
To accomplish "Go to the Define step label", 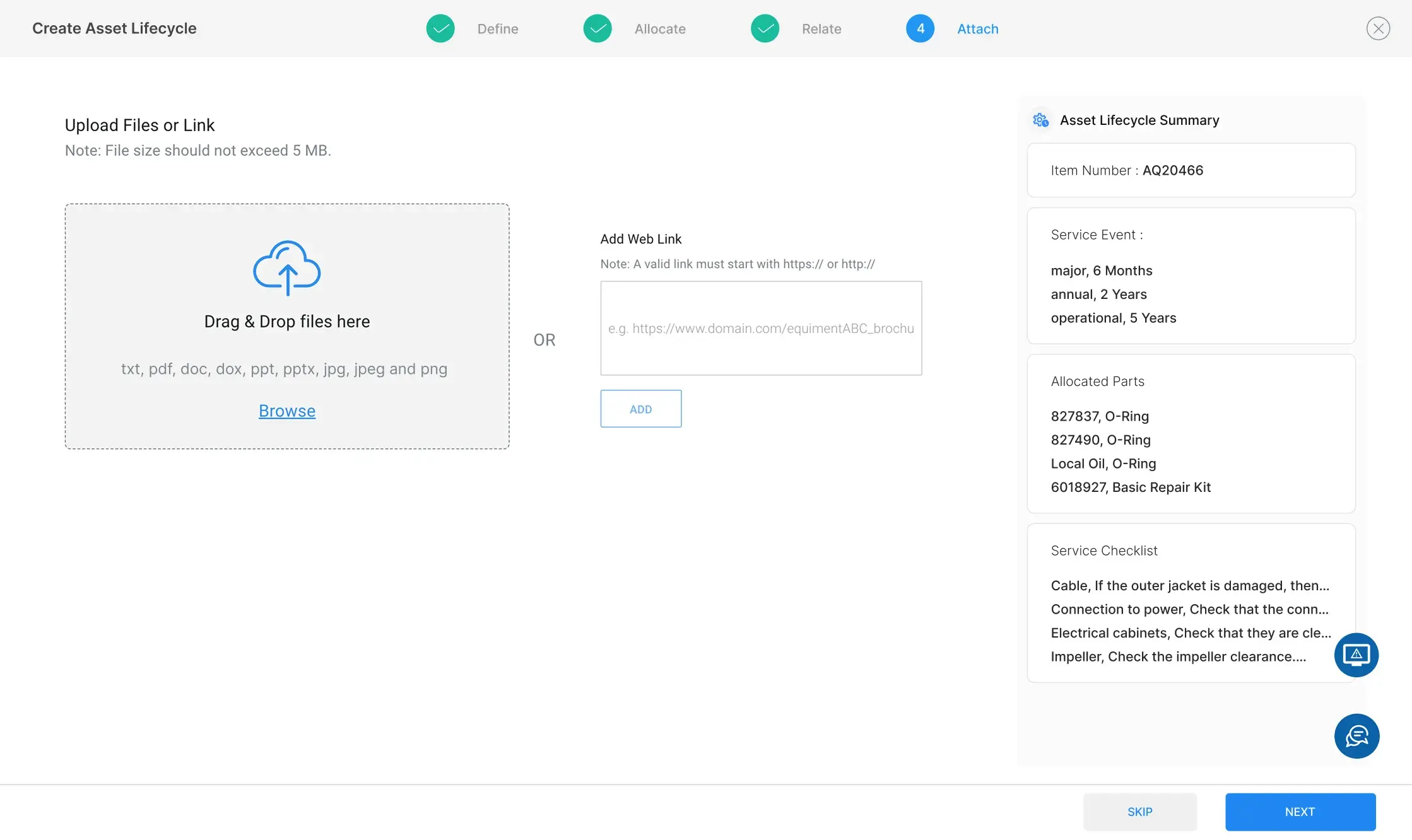I will 498,29.
